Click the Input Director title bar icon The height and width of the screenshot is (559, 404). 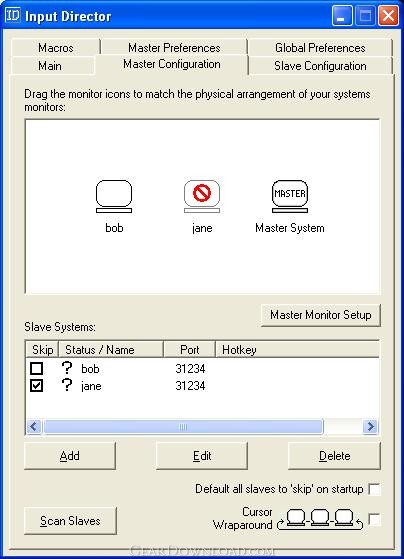click(13, 16)
